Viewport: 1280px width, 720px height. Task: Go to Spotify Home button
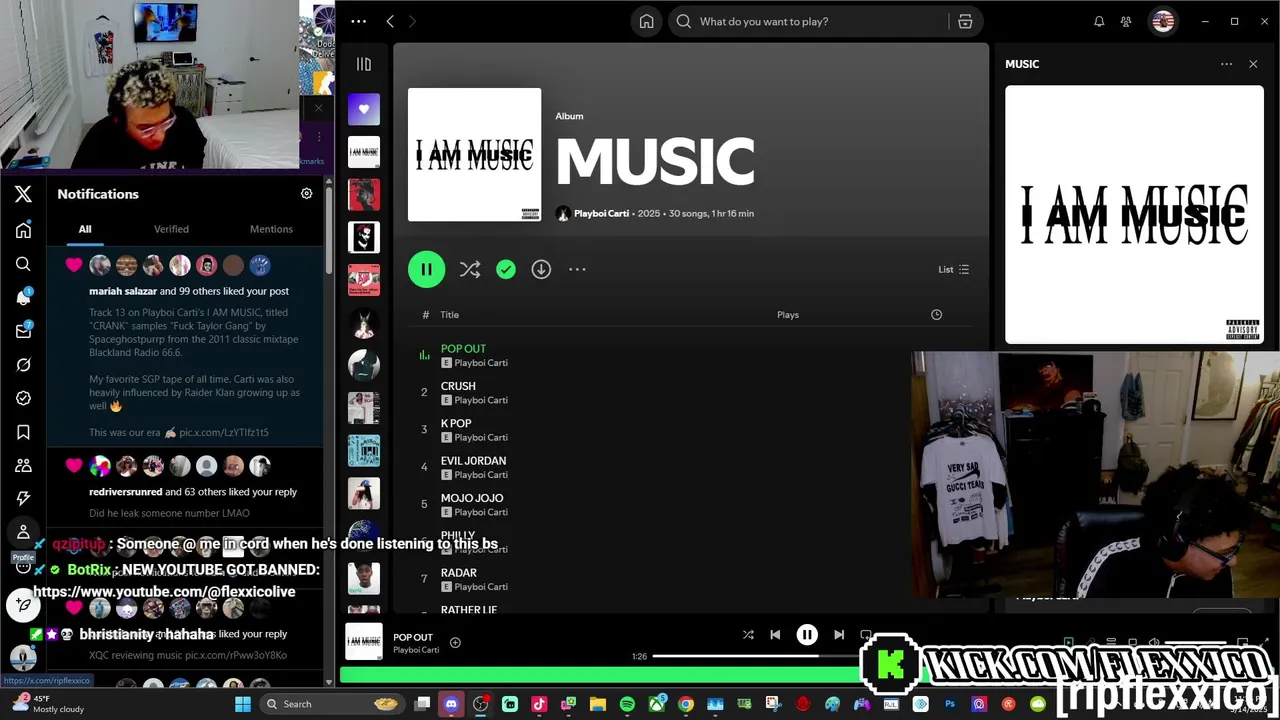point(647,21)
